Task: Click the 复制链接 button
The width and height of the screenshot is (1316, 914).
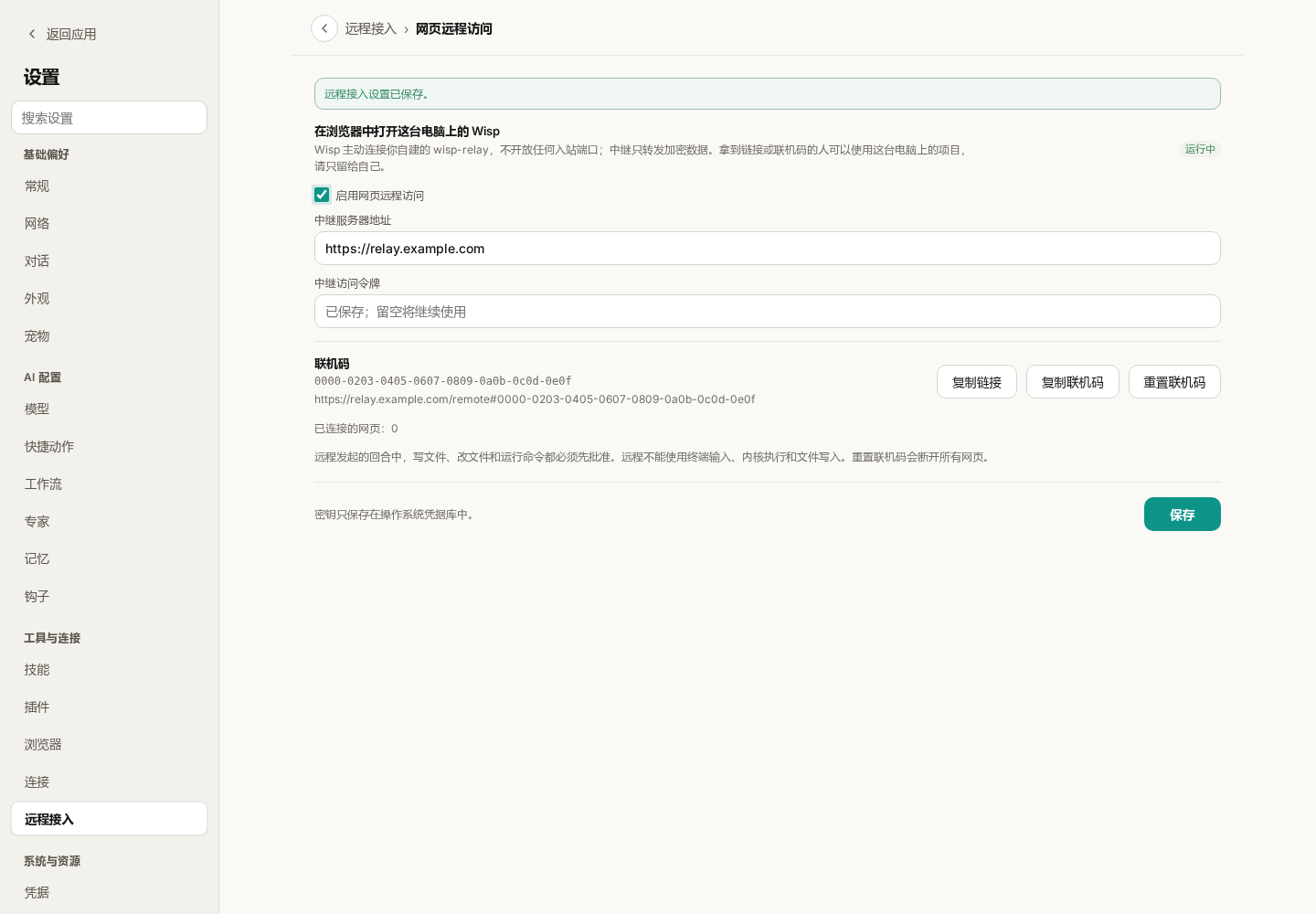Action: [977, 382]
